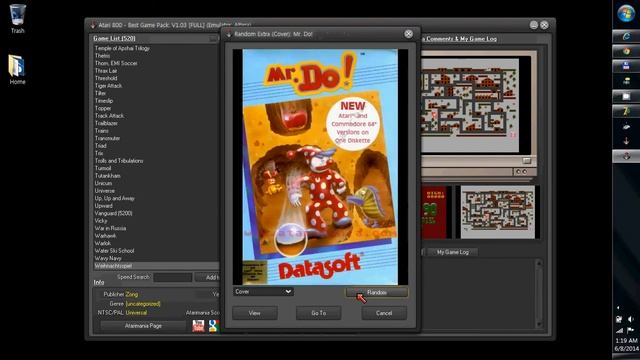Launch Internet Explorer from the taskbar

coord(626,37)
